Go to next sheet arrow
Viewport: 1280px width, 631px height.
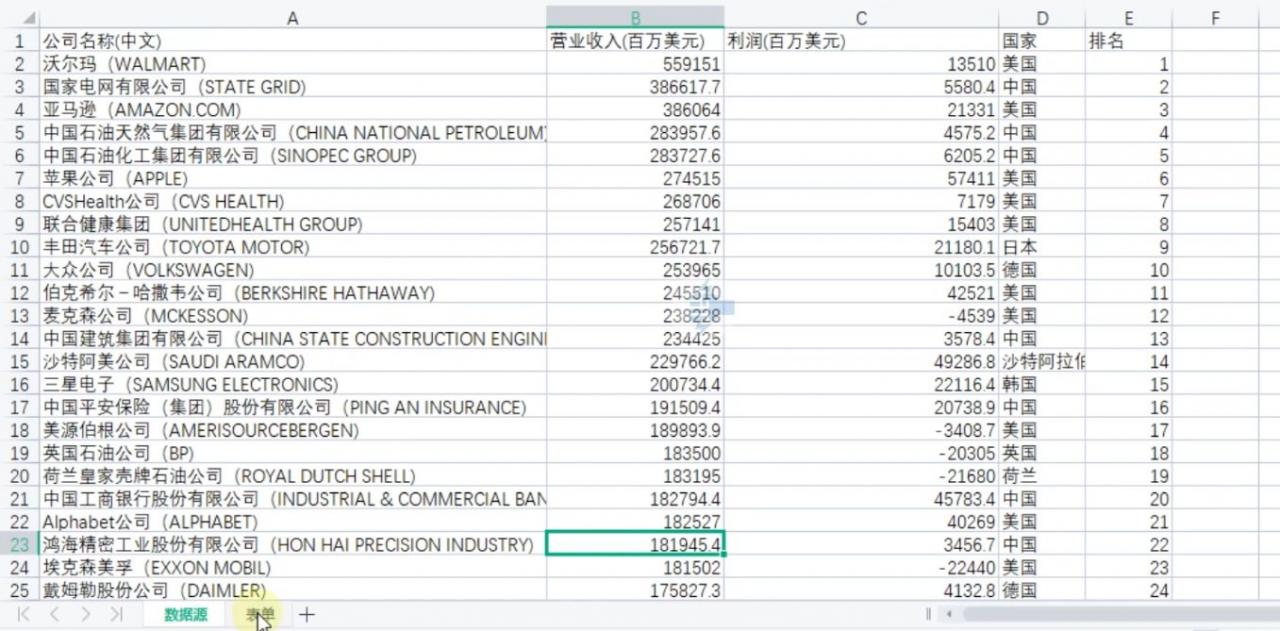86,614
